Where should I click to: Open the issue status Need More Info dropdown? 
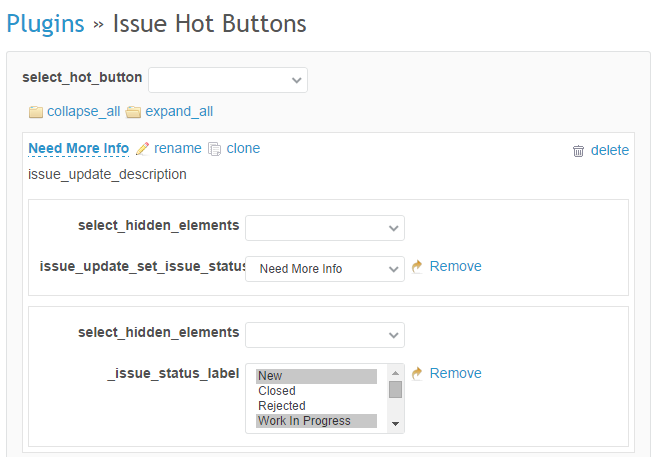[x=325, y=269]
